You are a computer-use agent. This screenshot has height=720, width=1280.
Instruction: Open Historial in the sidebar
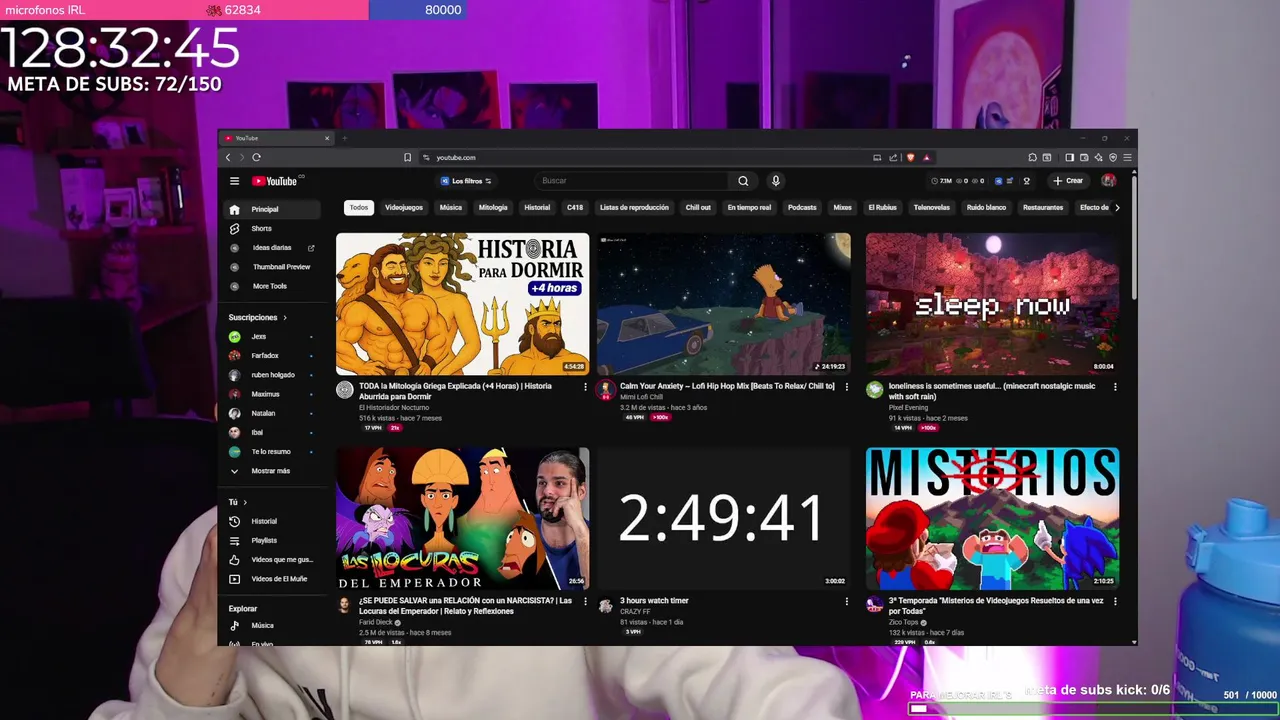click(273, 521)
